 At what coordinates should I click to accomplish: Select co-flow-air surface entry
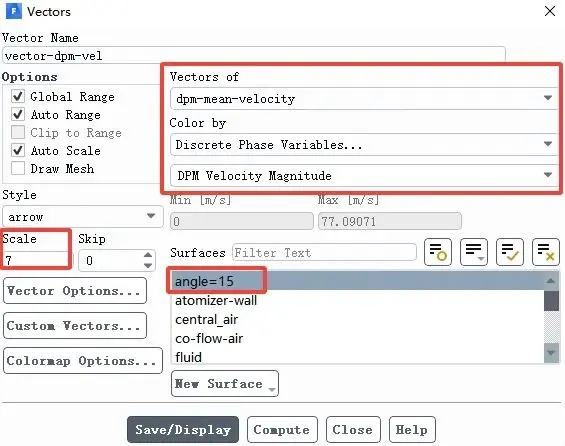point(209,338)
